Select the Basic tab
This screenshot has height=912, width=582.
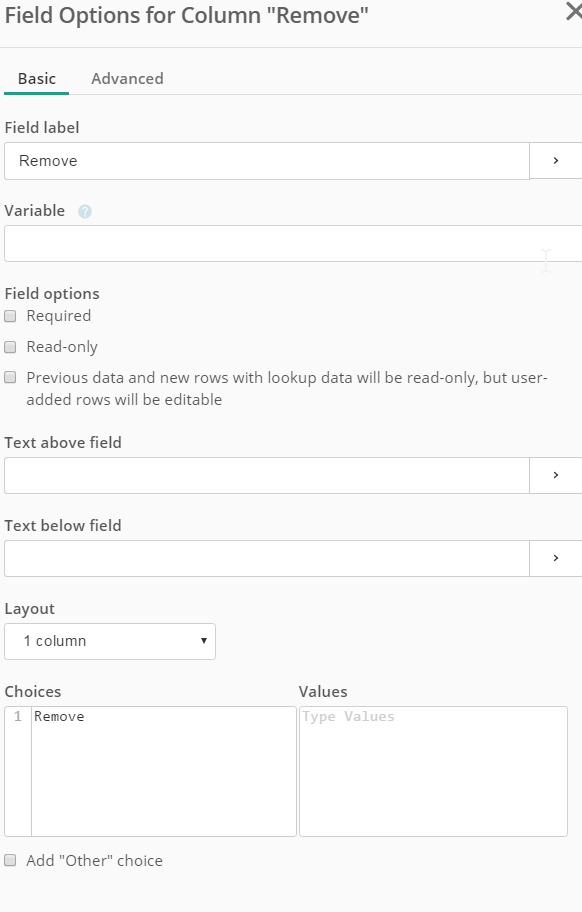tap(37, 79)
